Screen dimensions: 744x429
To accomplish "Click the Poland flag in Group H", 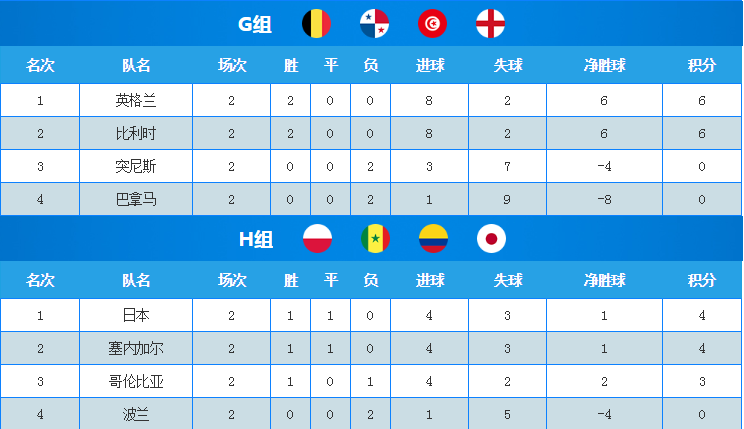I will (317, 239).
